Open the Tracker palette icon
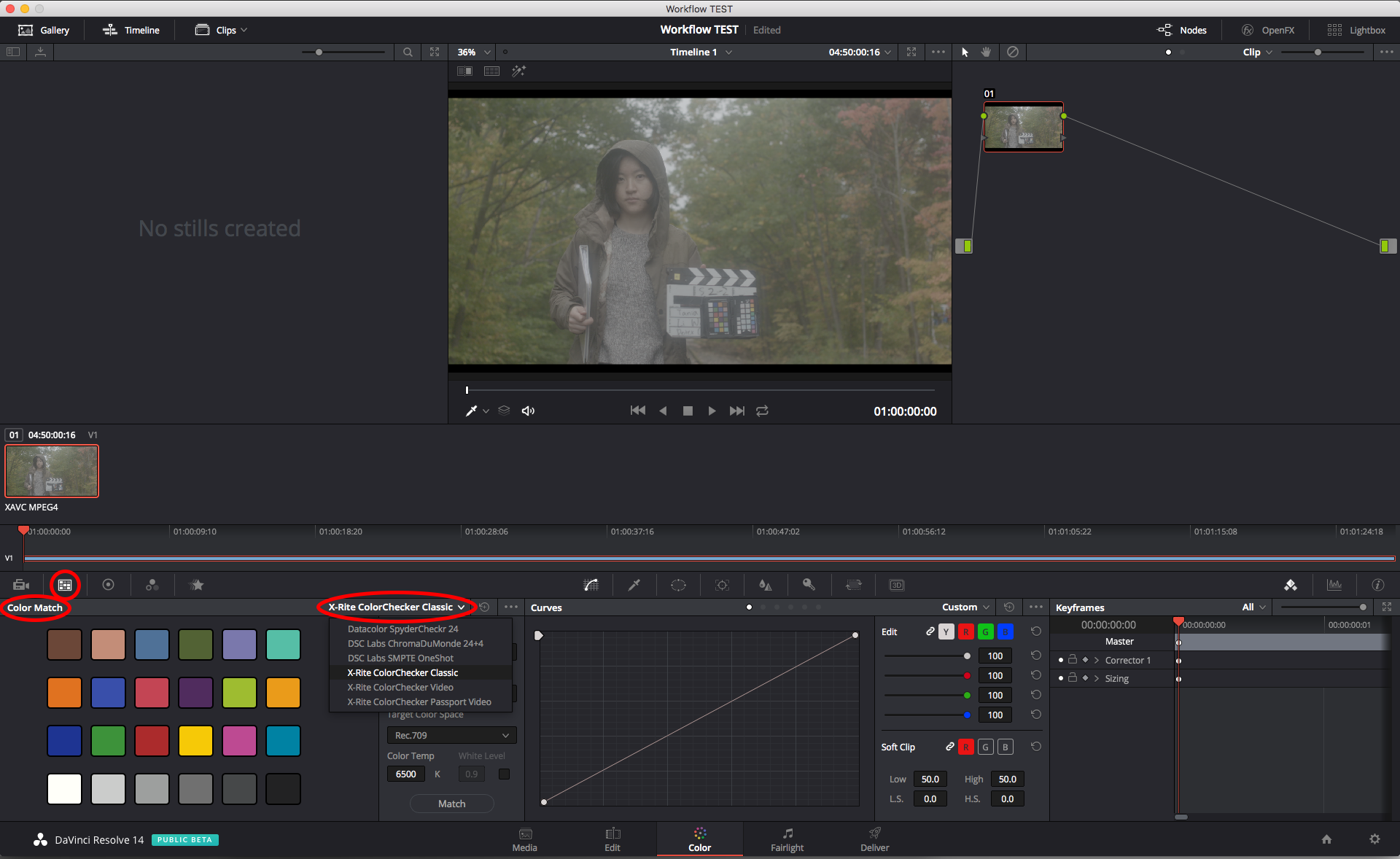This screenshot has width=1400, height=859. click(722, 585)
